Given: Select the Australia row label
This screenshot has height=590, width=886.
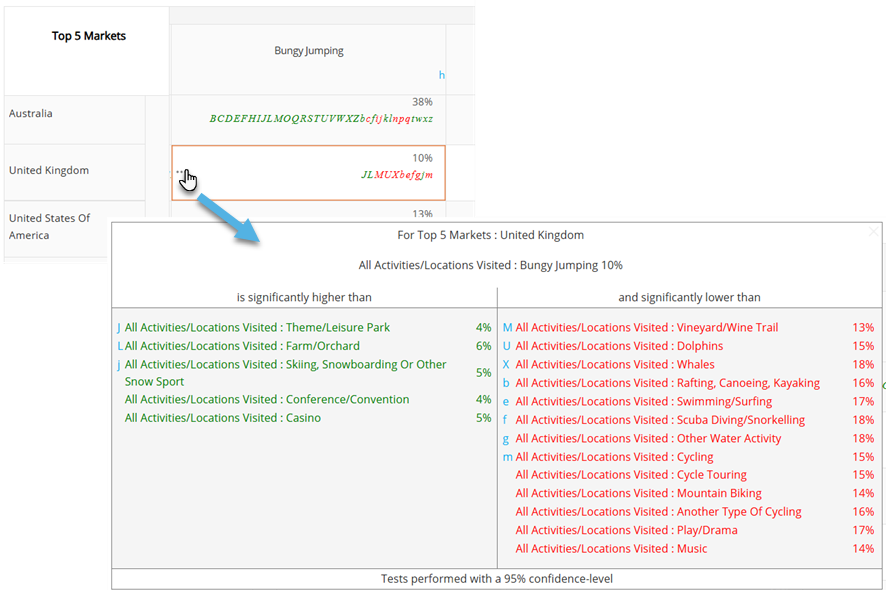Looking at the screenshot, I should 31,113.
